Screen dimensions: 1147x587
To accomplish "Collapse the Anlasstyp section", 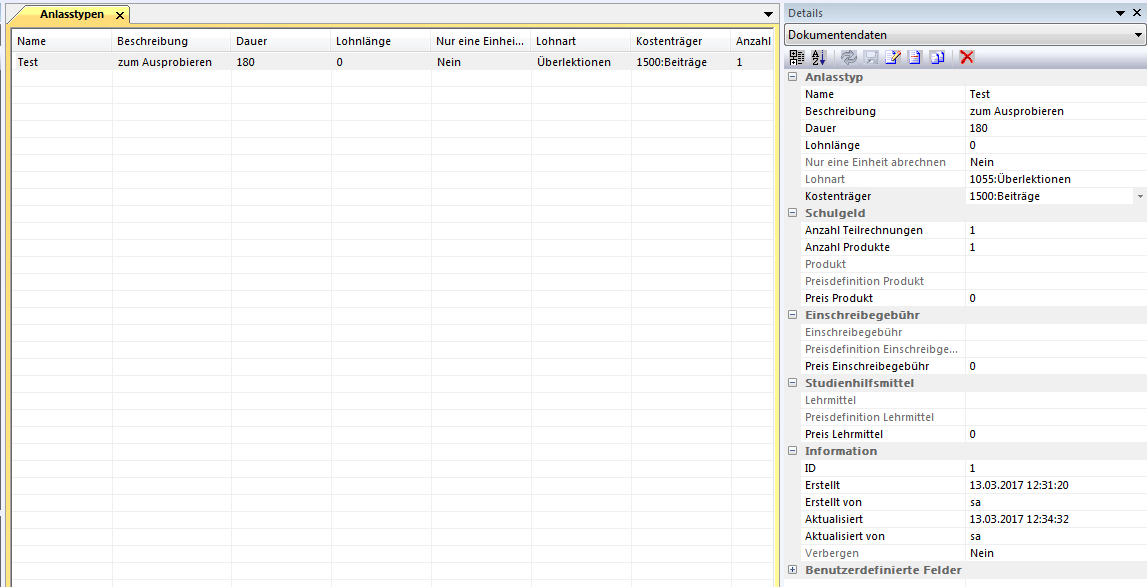I will point(793,77).
